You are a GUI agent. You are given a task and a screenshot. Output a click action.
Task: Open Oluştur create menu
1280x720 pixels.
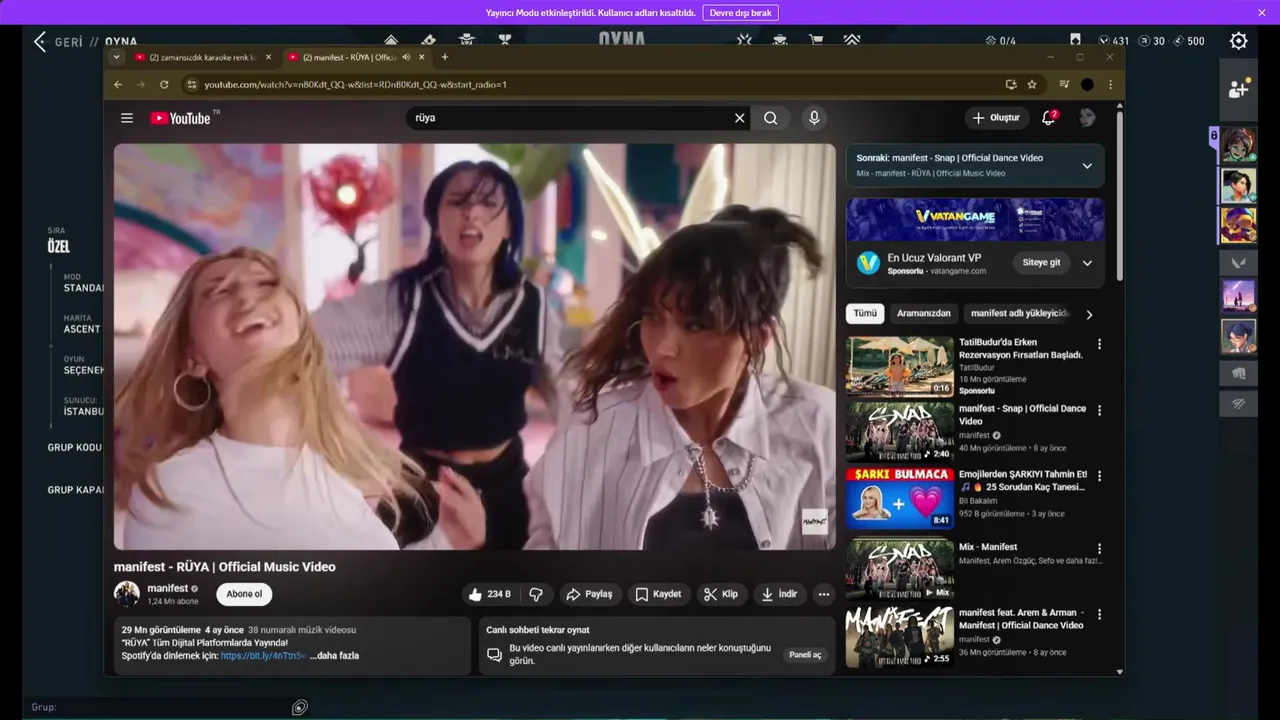click(996, 118)
